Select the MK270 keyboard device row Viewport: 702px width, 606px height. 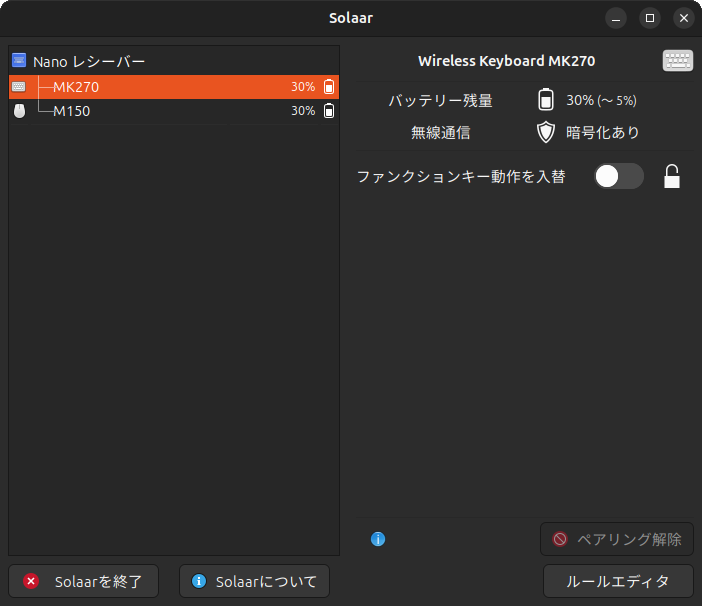point(174,87)
